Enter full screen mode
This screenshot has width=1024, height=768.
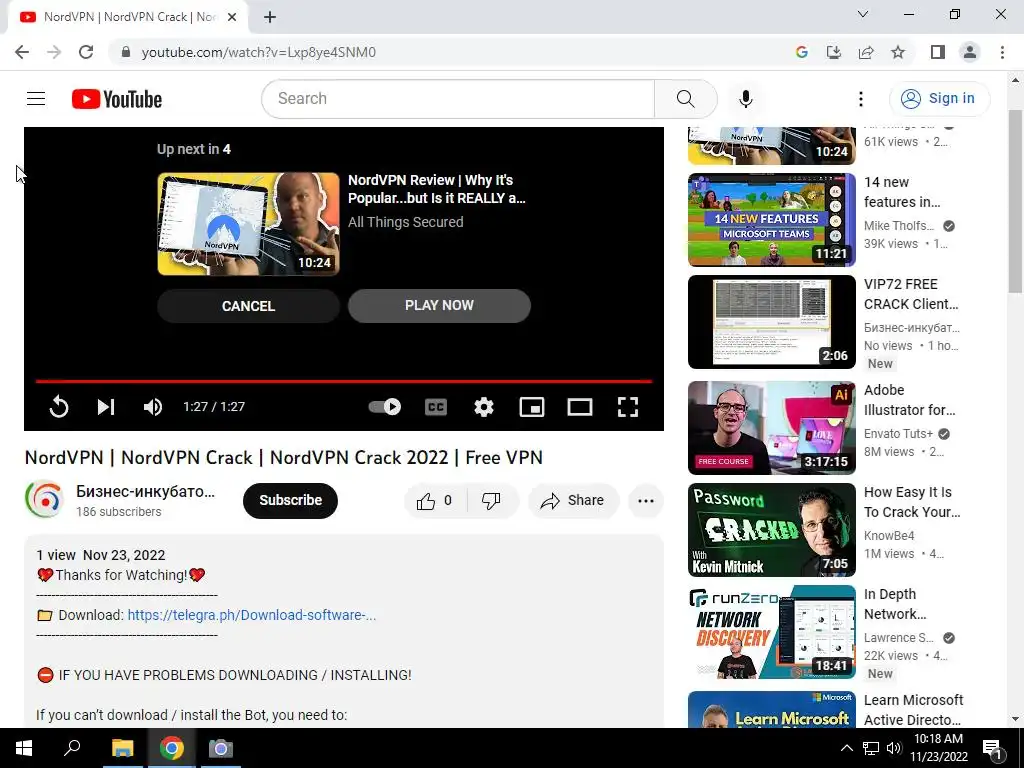[x=628, y=407]
